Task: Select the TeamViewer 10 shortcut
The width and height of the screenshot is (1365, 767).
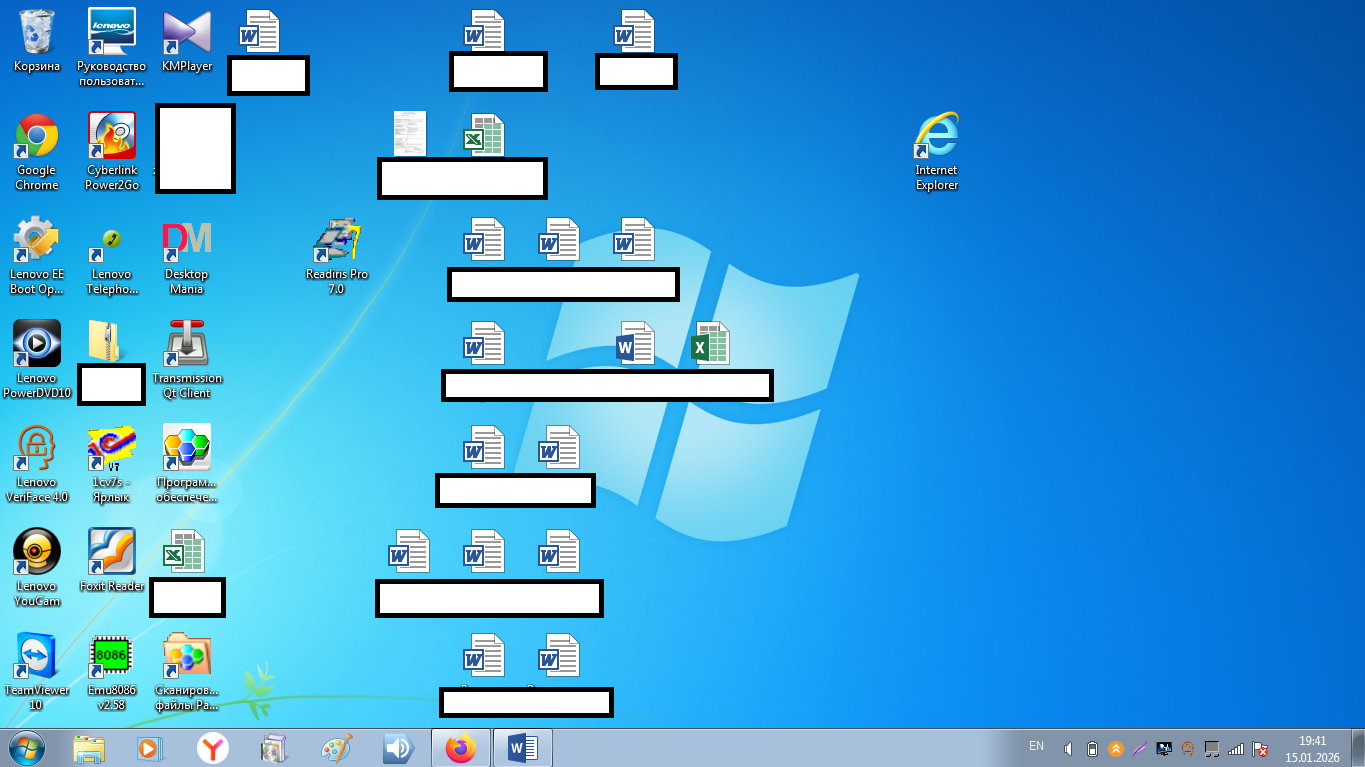Action: (37, 672)
